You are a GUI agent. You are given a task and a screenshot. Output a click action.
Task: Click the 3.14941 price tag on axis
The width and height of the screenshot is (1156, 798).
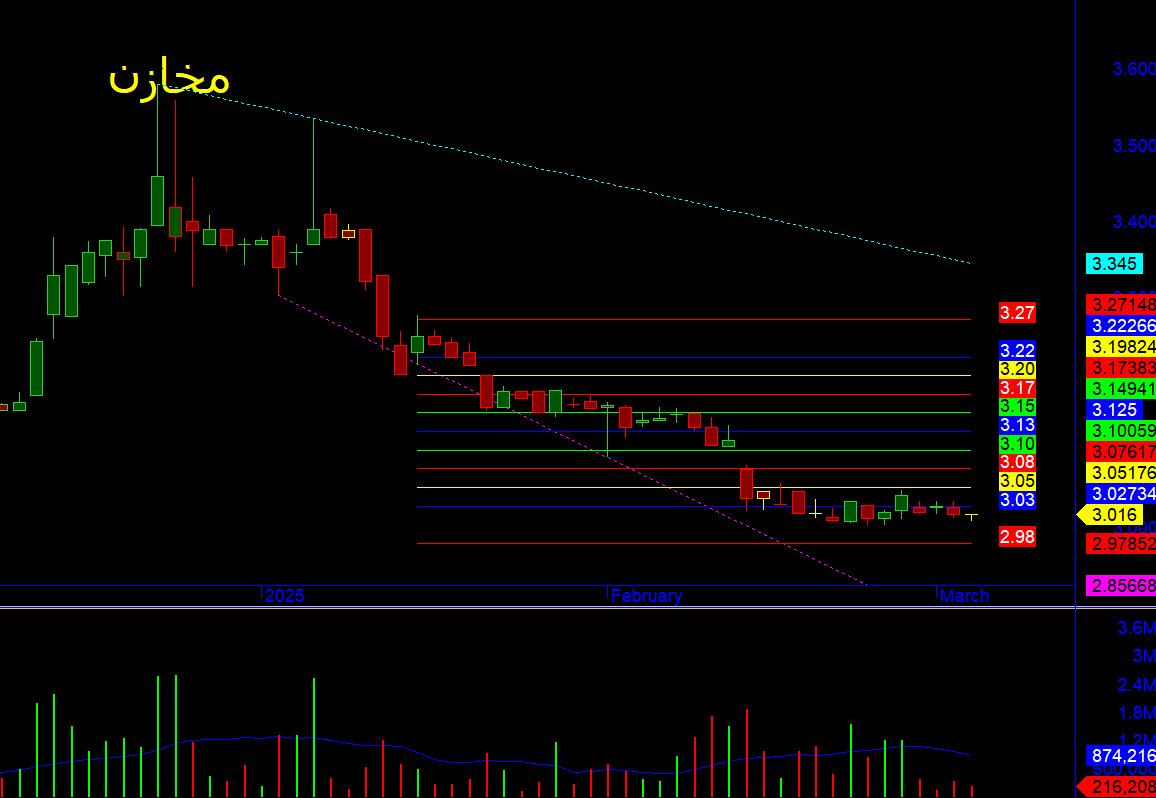(x=1121, y=388)
